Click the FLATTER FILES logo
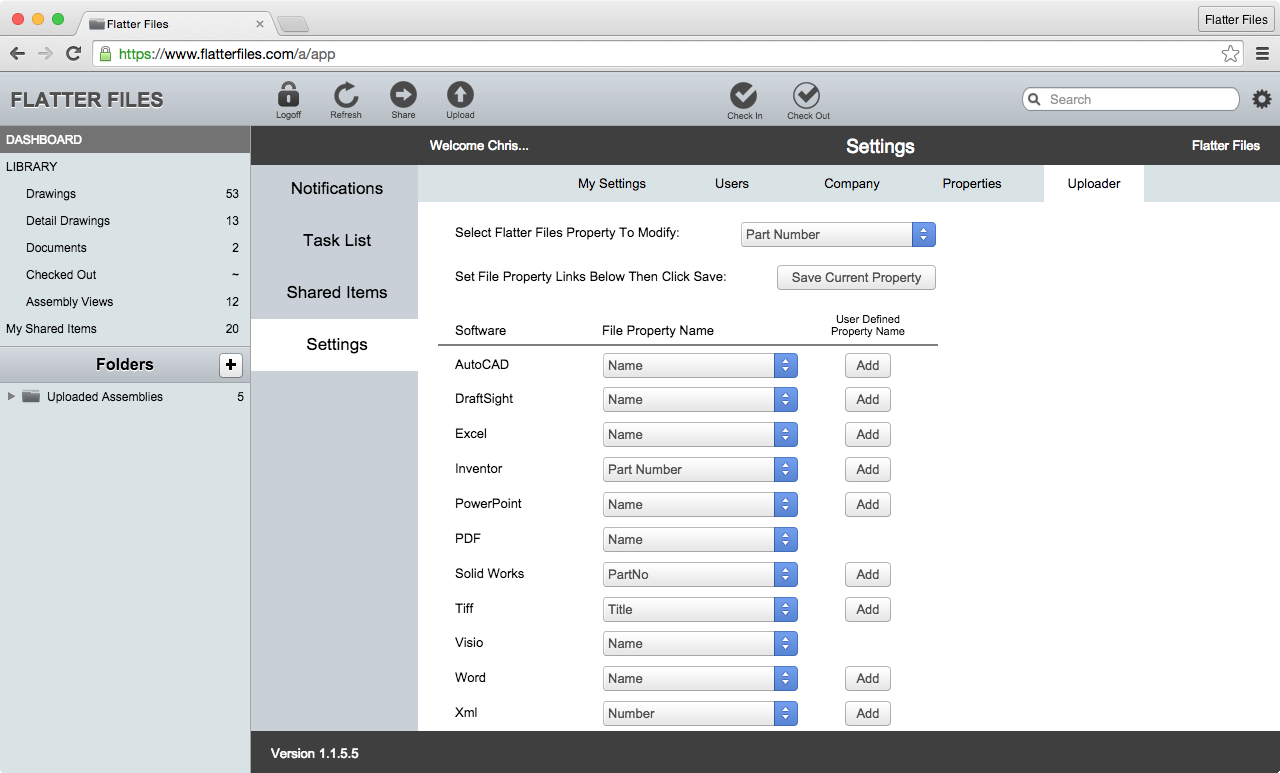The height and width of the screenshot is (773, 1280). click(x=87, y=100)
